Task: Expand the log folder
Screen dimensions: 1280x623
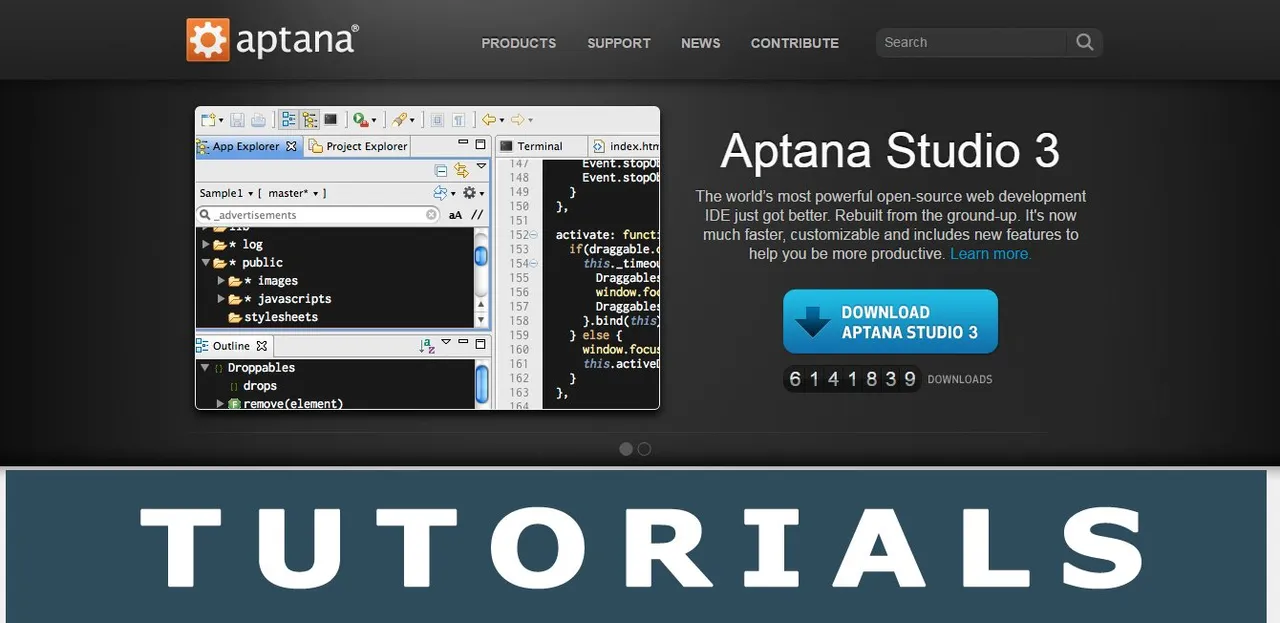Action: (x=207, y=244)
